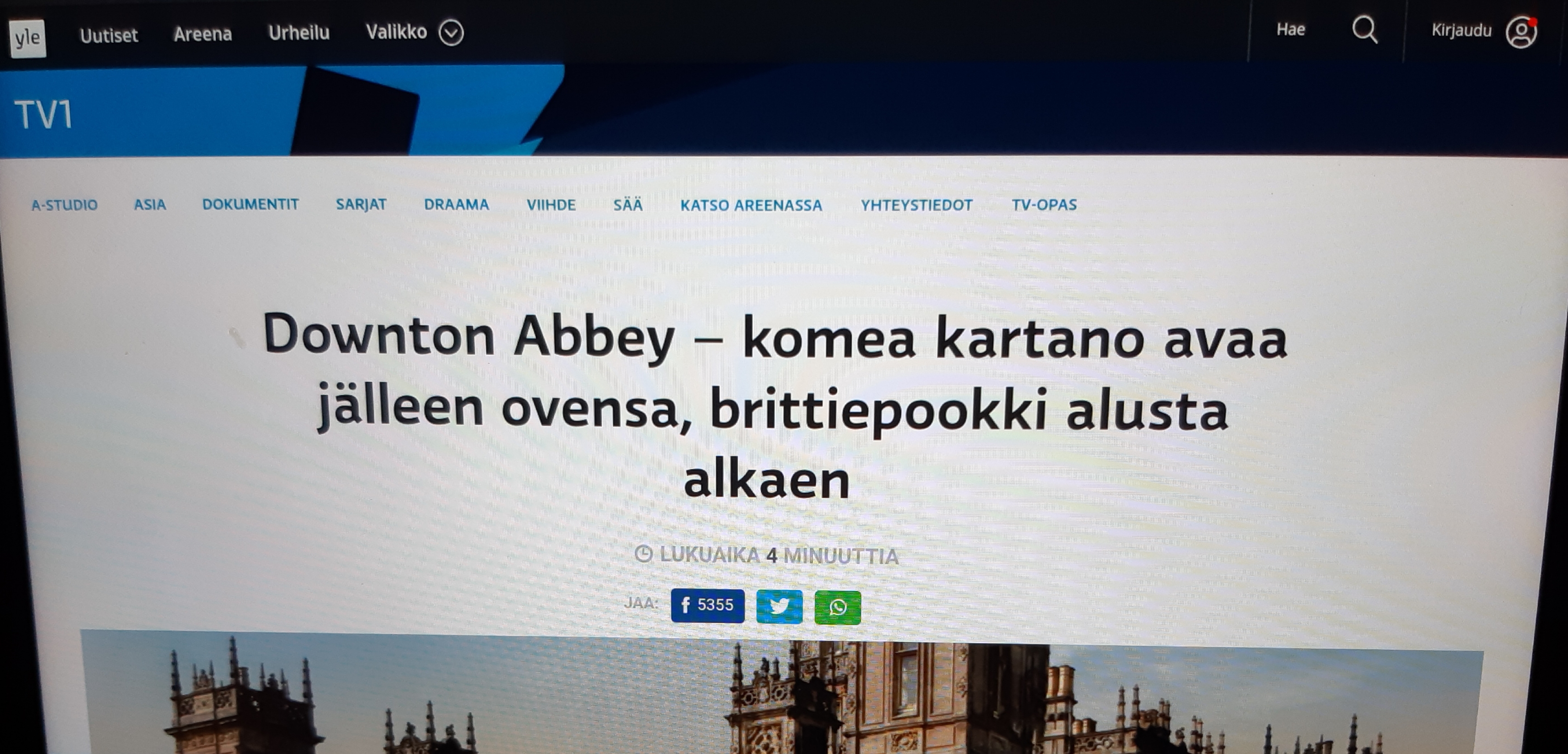
Task: Go to Areena in top bar
Action: click(203, 34)
